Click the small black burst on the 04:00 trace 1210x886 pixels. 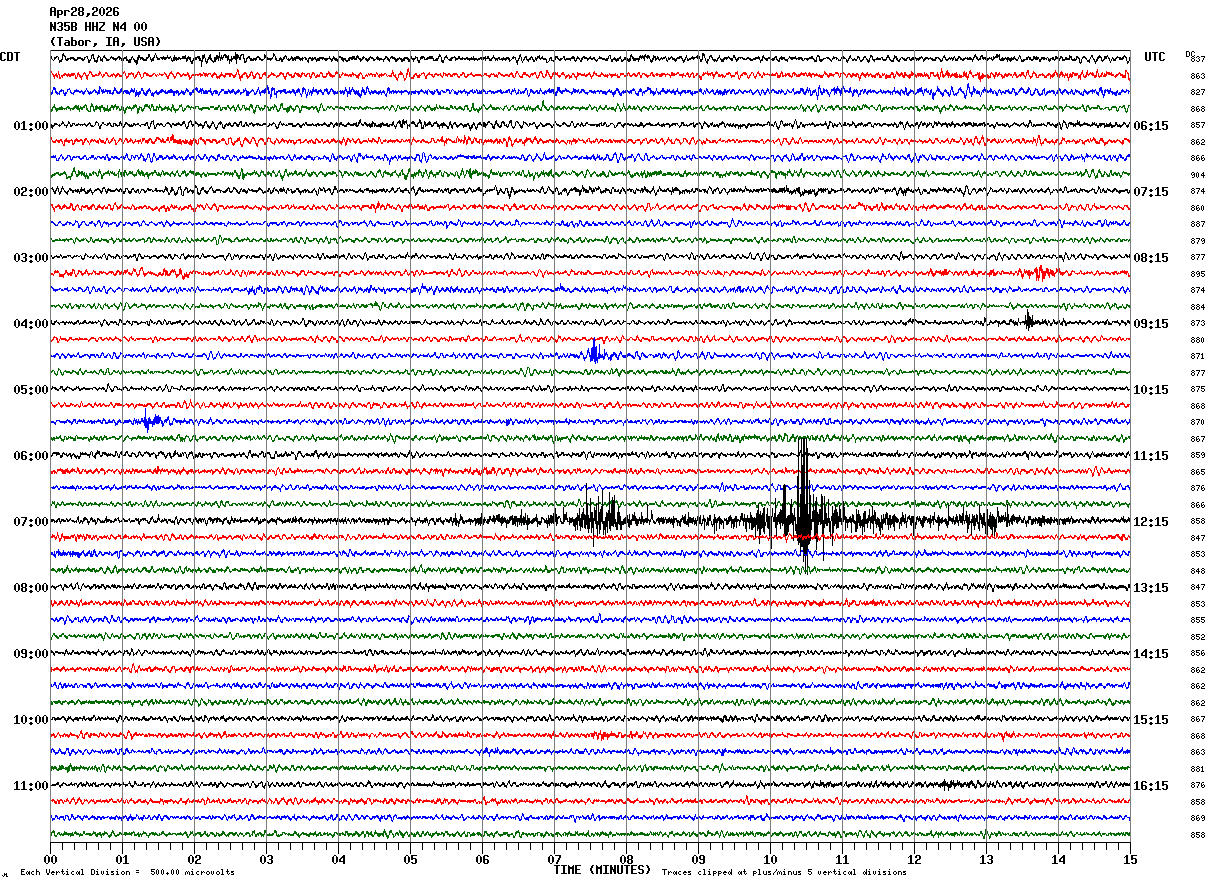1028,321
